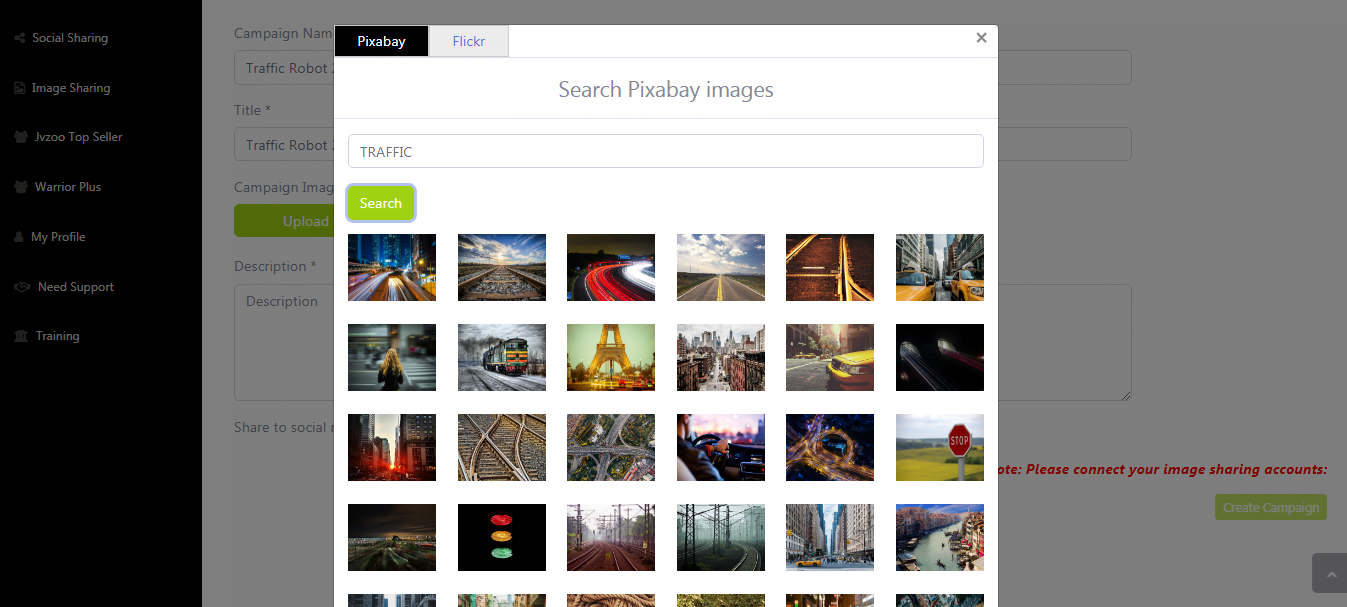Image resolution: width=1347 pixels, height=607 pixels.
Task: Choose the dark night cityscape long-exposure image
Action: coord(392,537)
